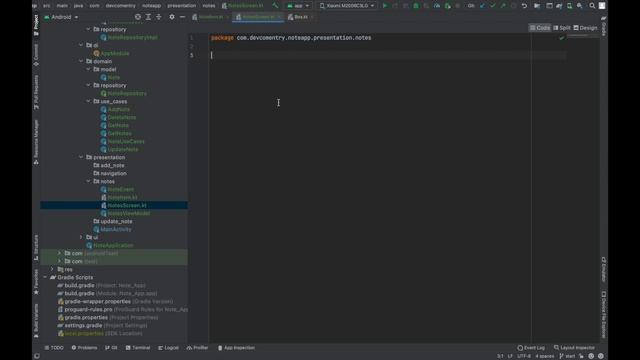The image size is (640, 360).
Task: Click the 4 spaces indent setting
Action: click(544, 356)
